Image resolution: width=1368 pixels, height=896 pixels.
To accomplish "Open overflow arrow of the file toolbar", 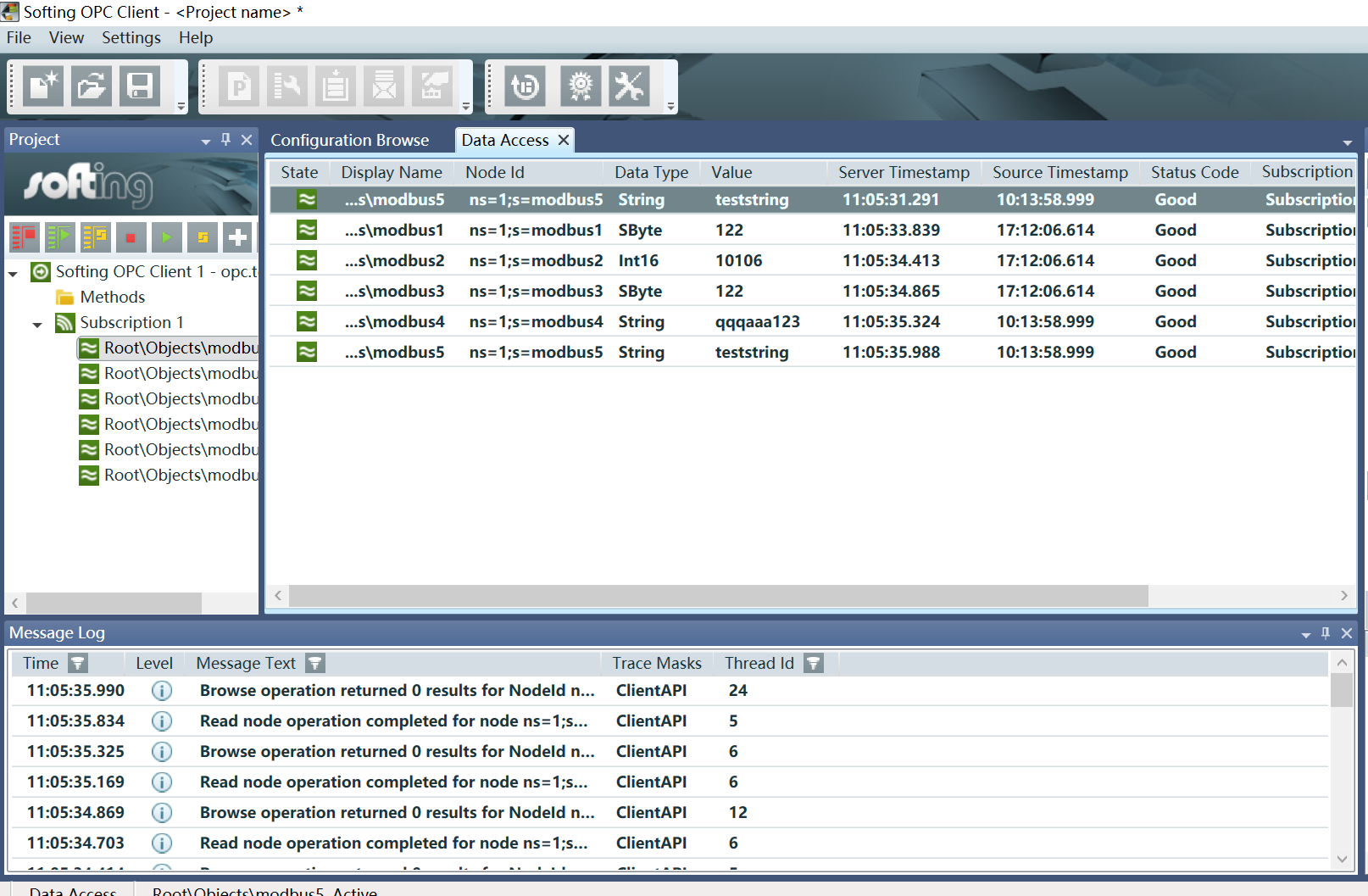I will pyautogui.click(x=181, y=107).
